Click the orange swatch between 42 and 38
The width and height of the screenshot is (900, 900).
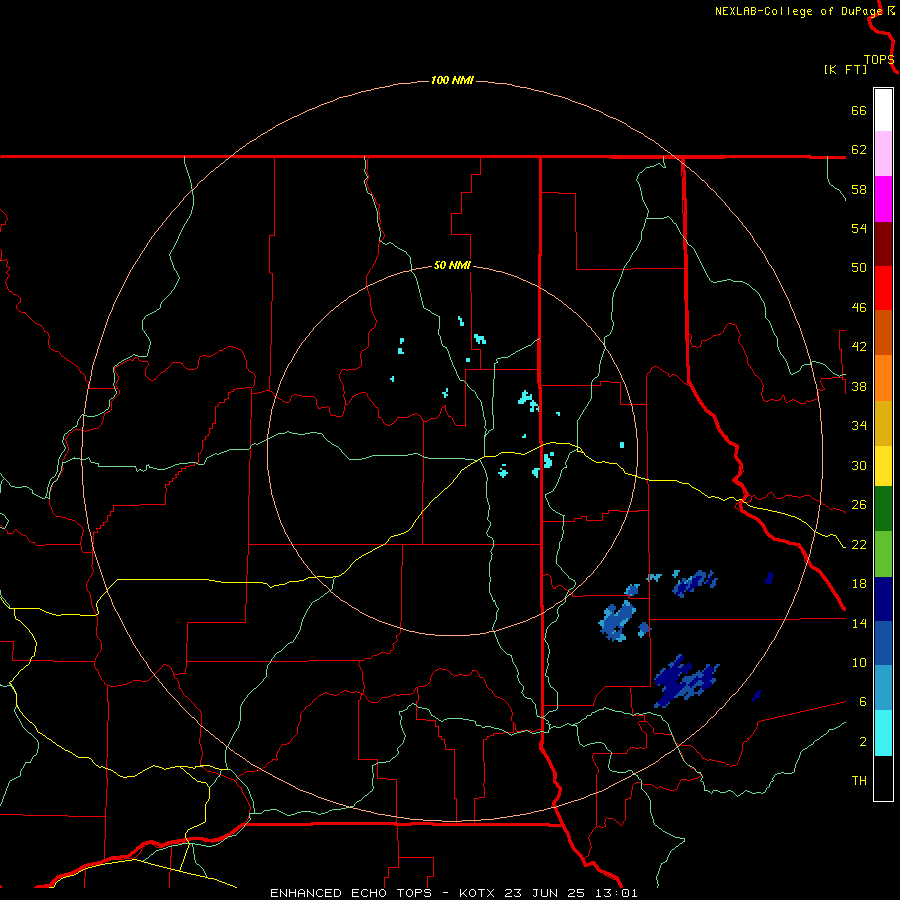[x=883, y=378]
